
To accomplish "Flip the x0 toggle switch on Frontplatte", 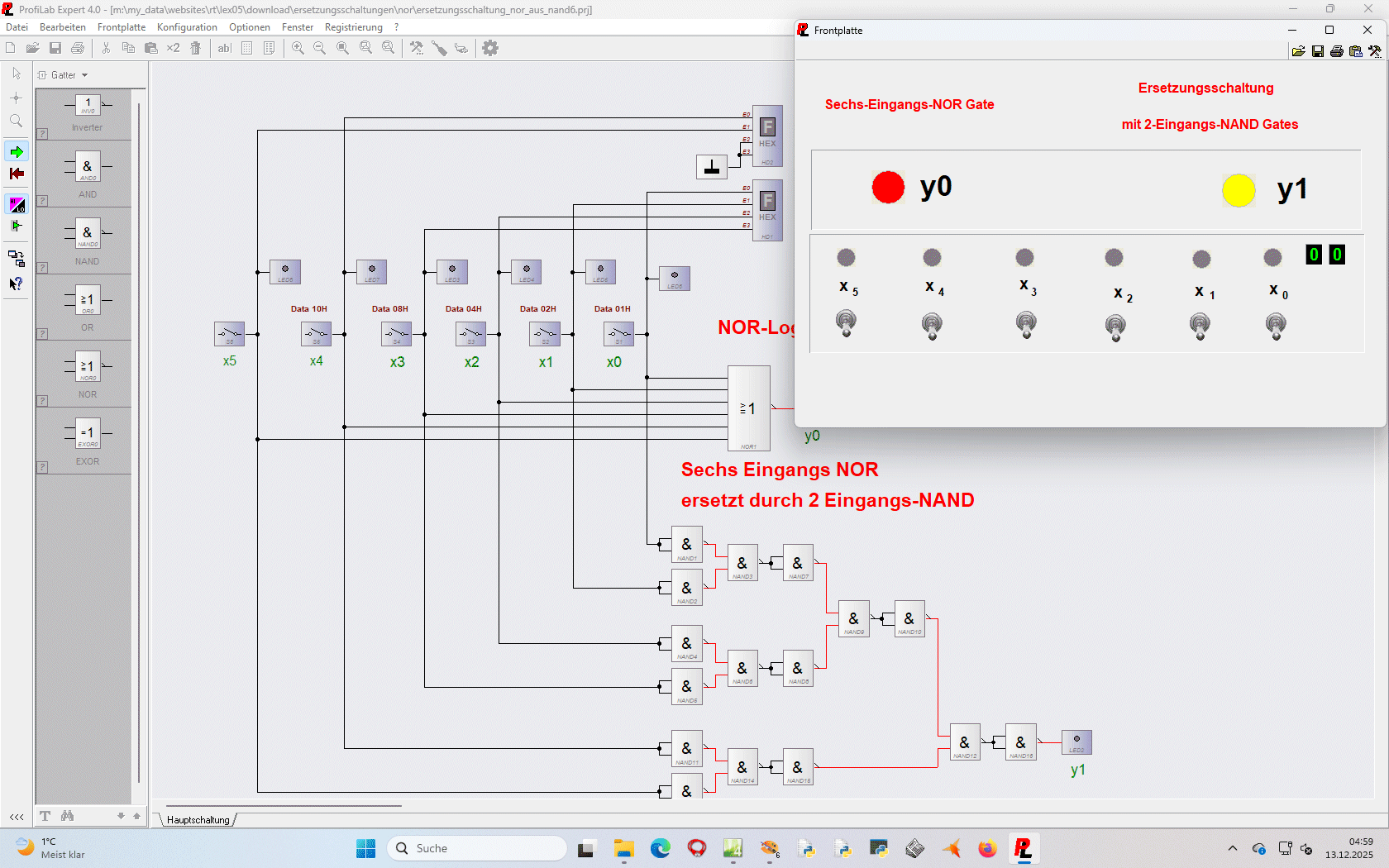I will 1276,326.
